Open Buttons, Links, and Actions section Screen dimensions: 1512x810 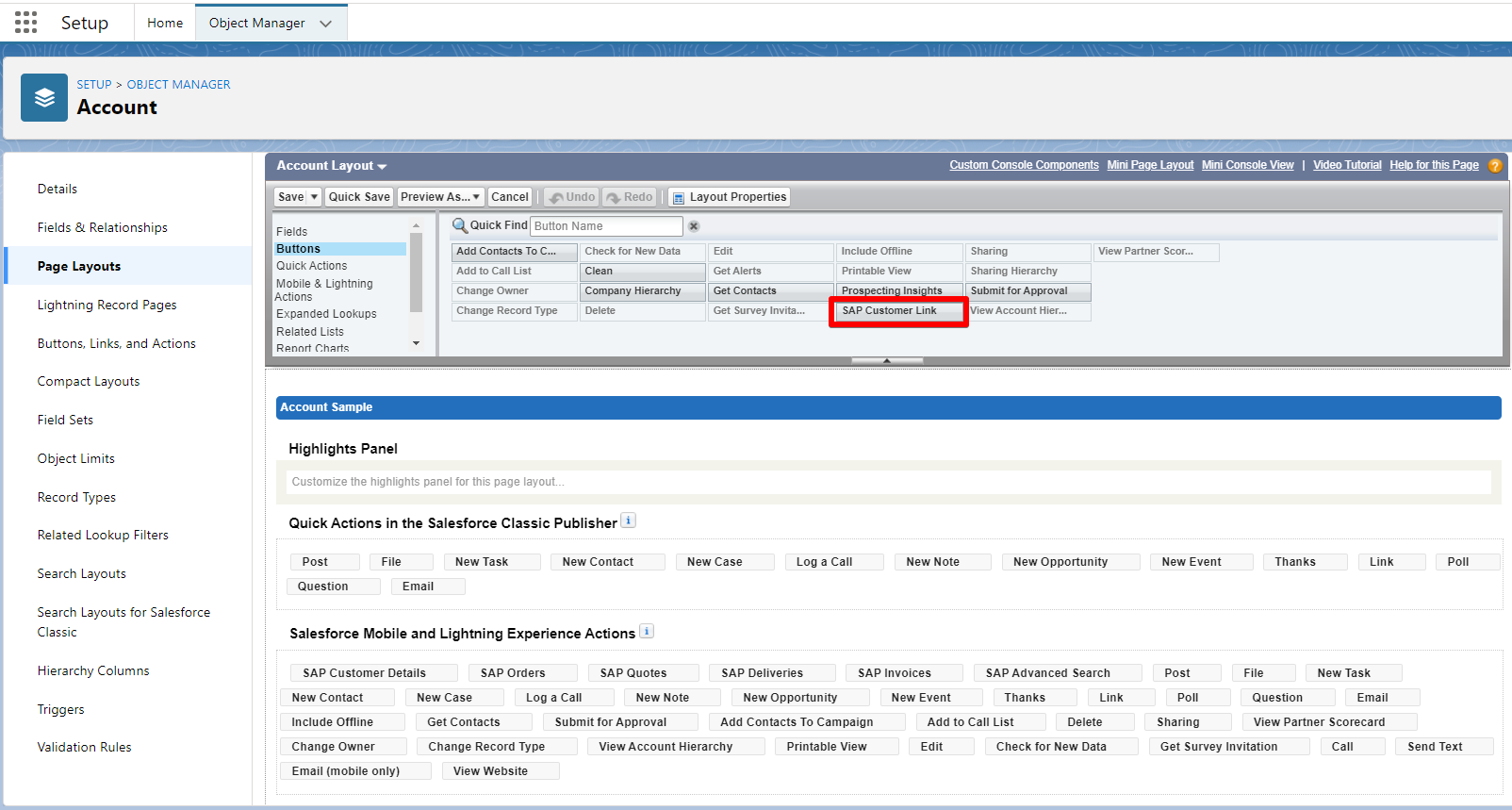(x=117, y=343)
